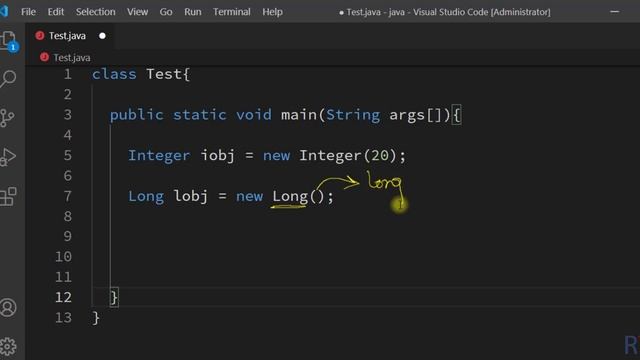640x360 pixels.
Task: Click the 'iobj' variable on line 5
Action: tap(218, 156)
